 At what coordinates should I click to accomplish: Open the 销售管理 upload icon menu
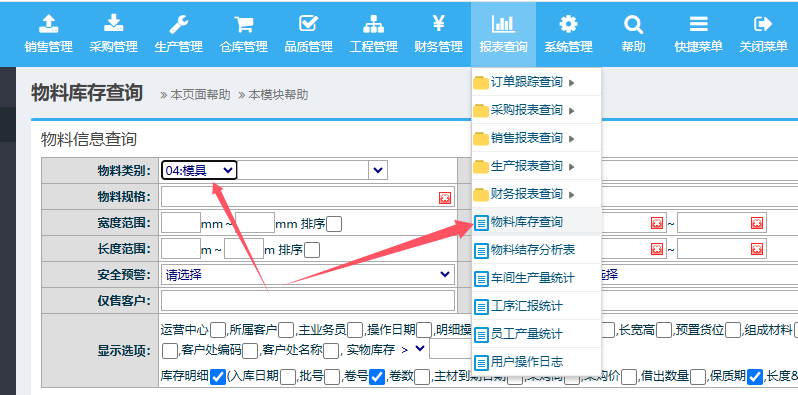[48, 23]
